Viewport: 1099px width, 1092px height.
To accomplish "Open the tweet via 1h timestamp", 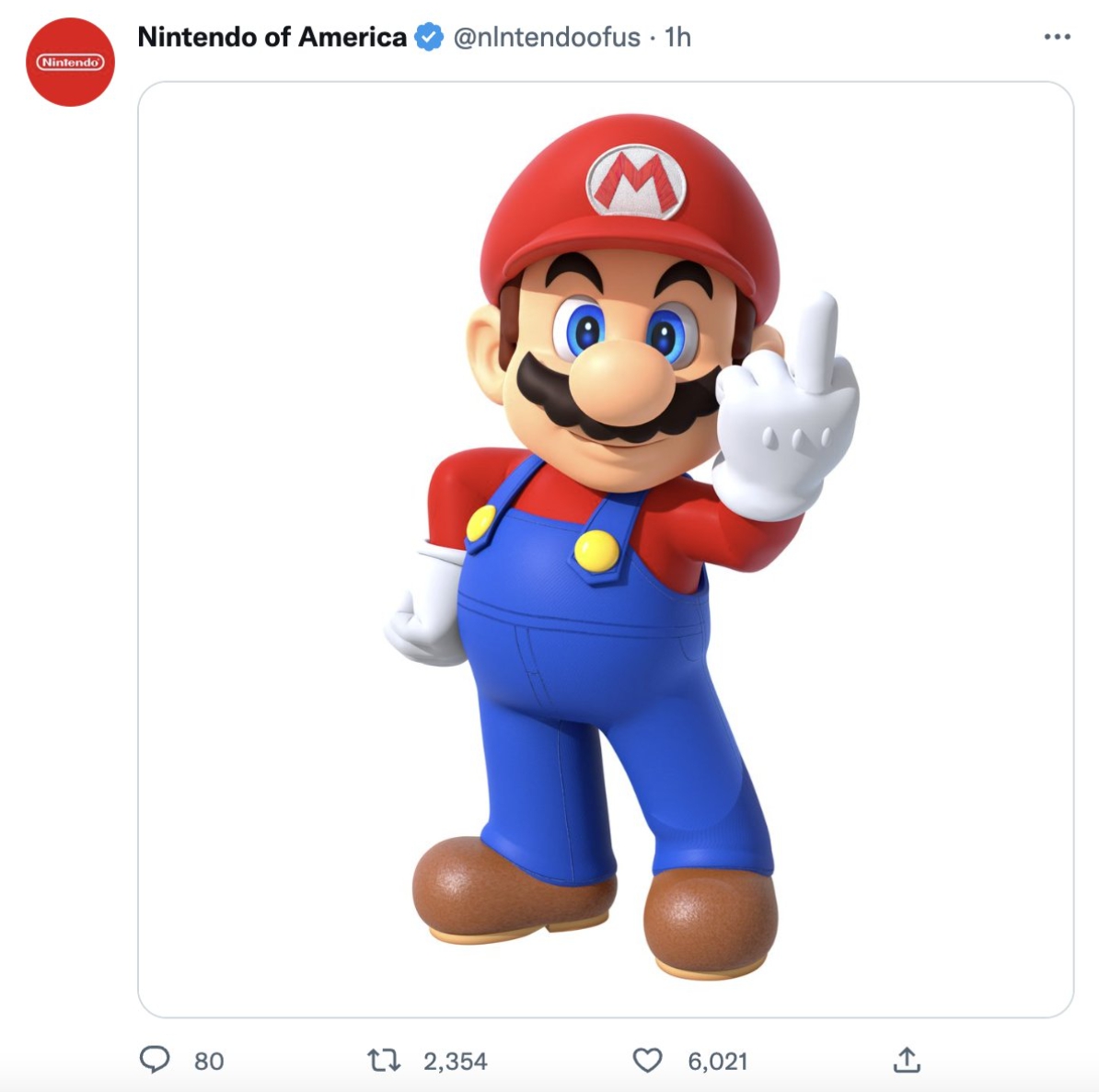I will pyautogui.click(x=677, y=38).
